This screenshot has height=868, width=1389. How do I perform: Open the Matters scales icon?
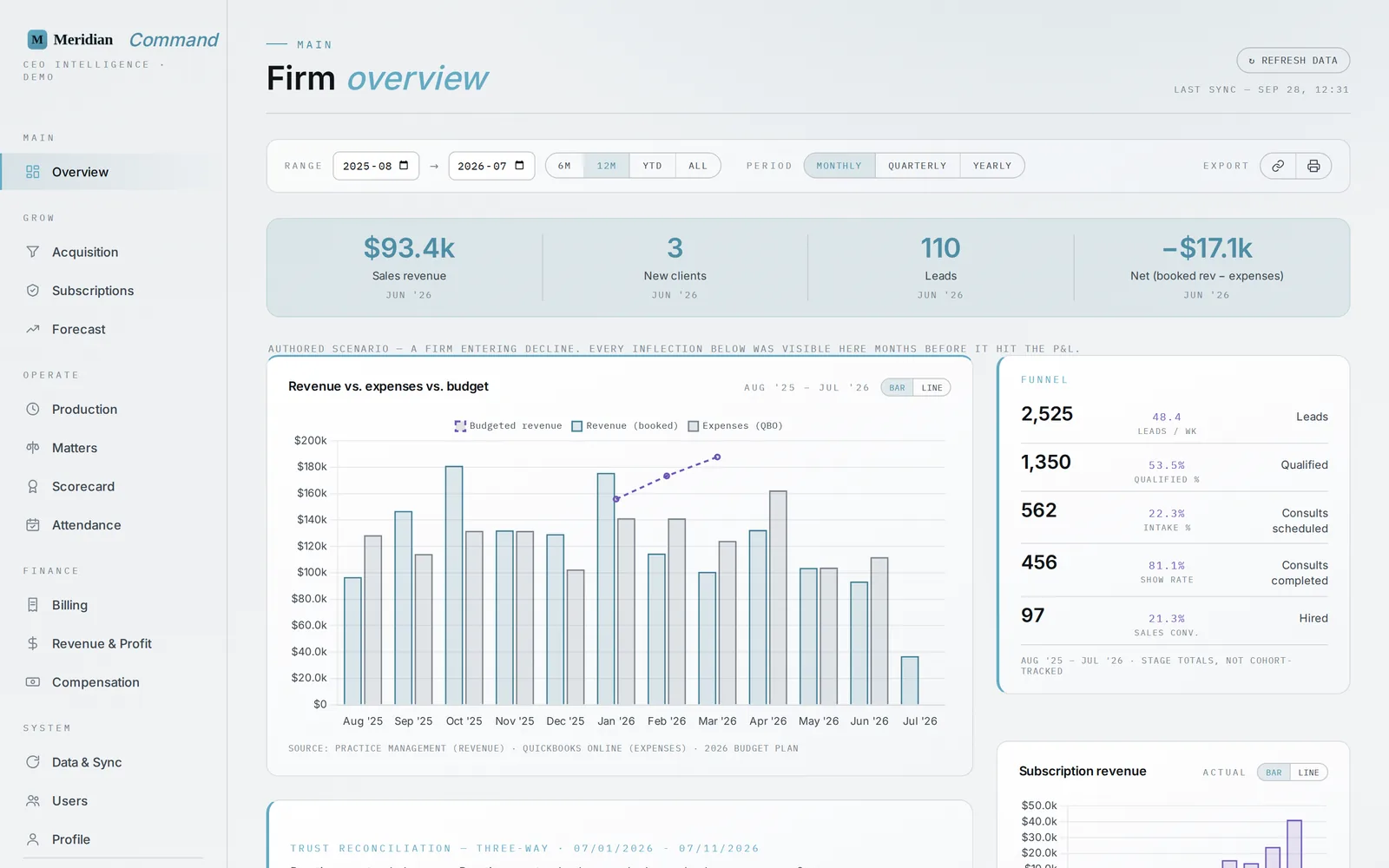33,448
